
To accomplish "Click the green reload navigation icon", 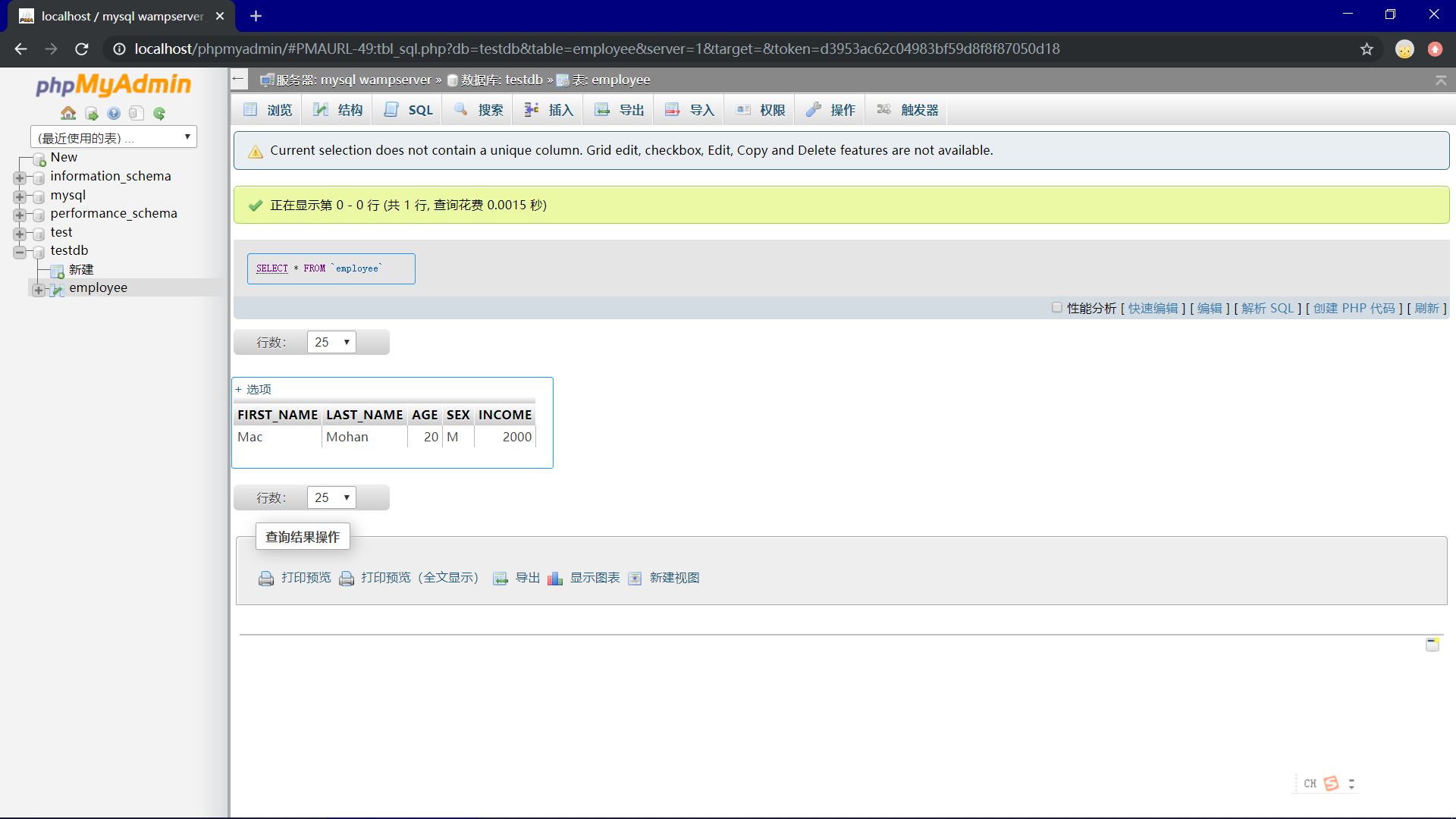I will [159, 114].
